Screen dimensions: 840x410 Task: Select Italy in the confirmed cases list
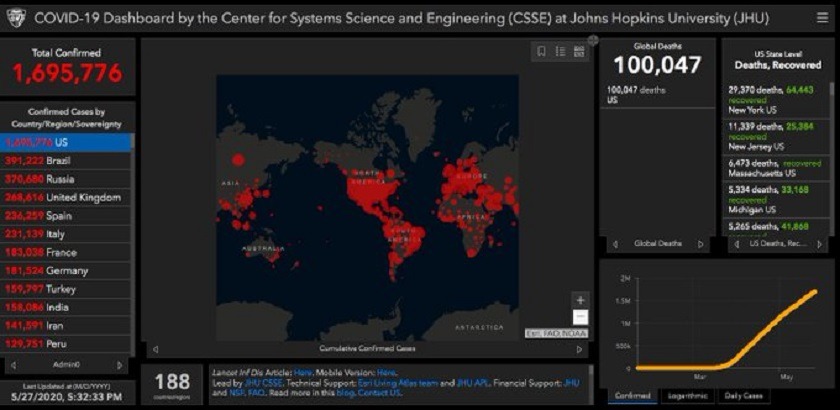(x=66, y=234)
